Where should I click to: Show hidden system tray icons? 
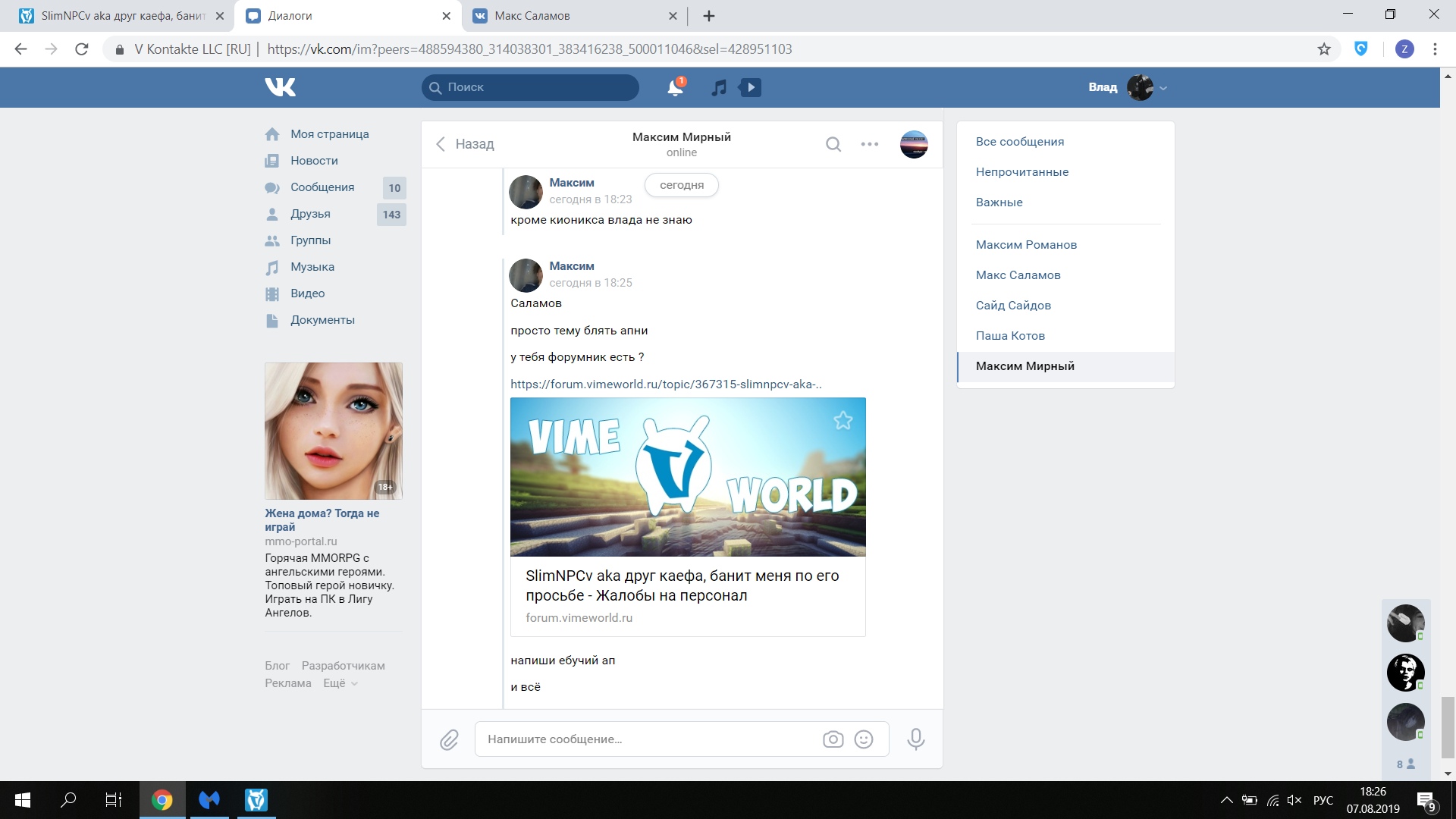(1226, 800)
